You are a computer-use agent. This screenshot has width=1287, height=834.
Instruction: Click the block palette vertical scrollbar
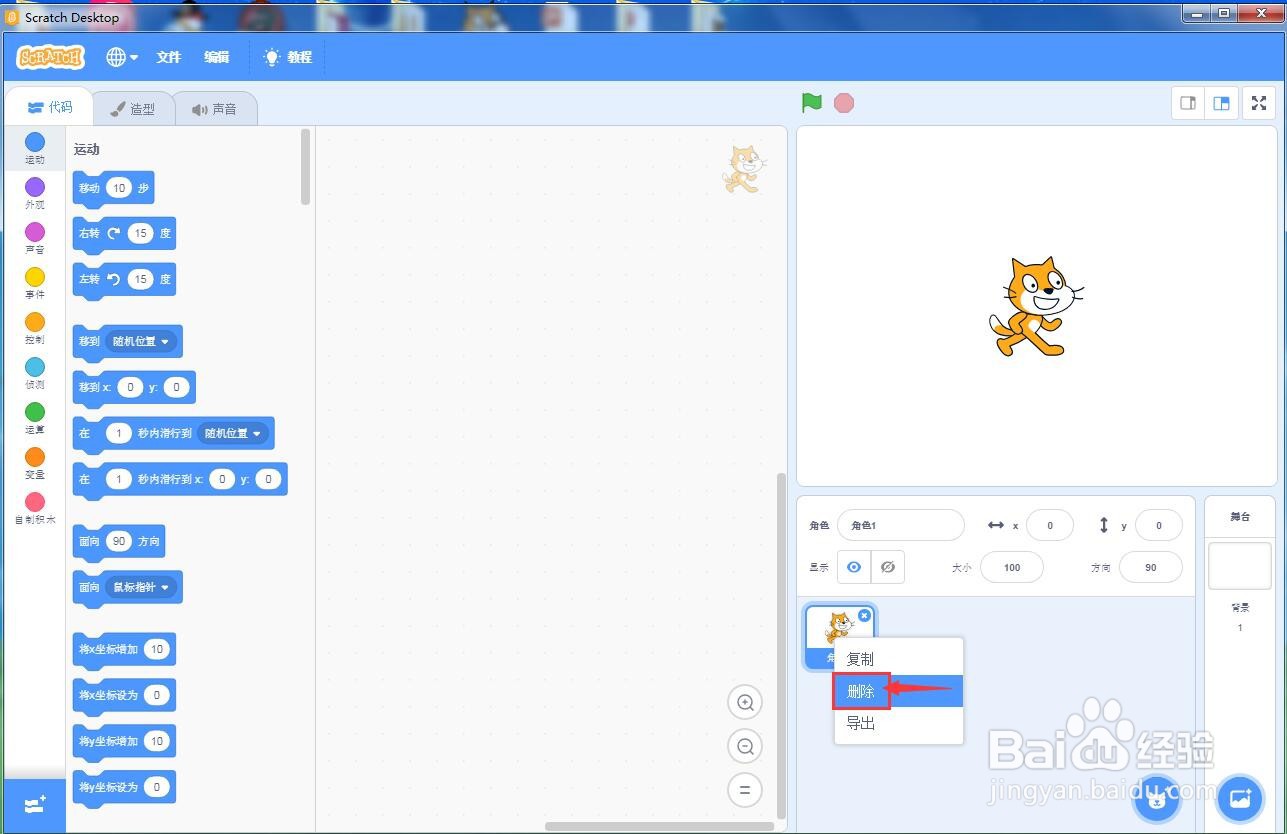point(305,167)
